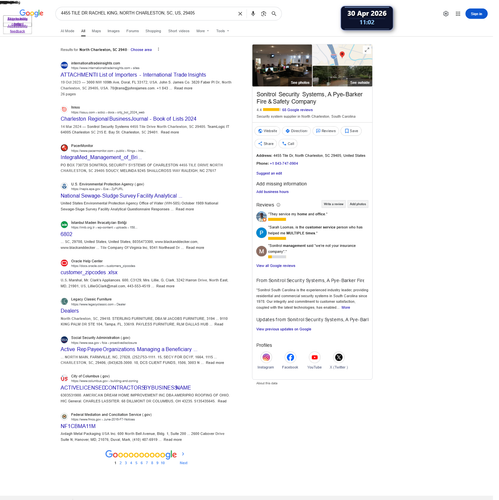
Task: Open Quick settings gear icon
Action: pyautogui.click(x=446, y=14)
